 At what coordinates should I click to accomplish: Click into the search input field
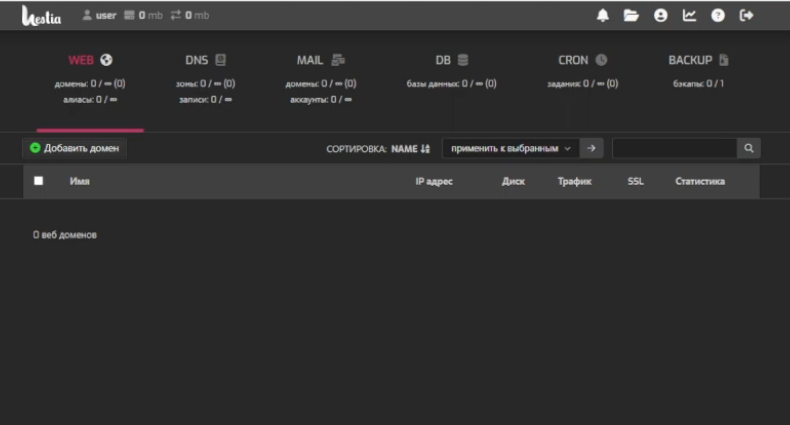click(x=673, y=148)
